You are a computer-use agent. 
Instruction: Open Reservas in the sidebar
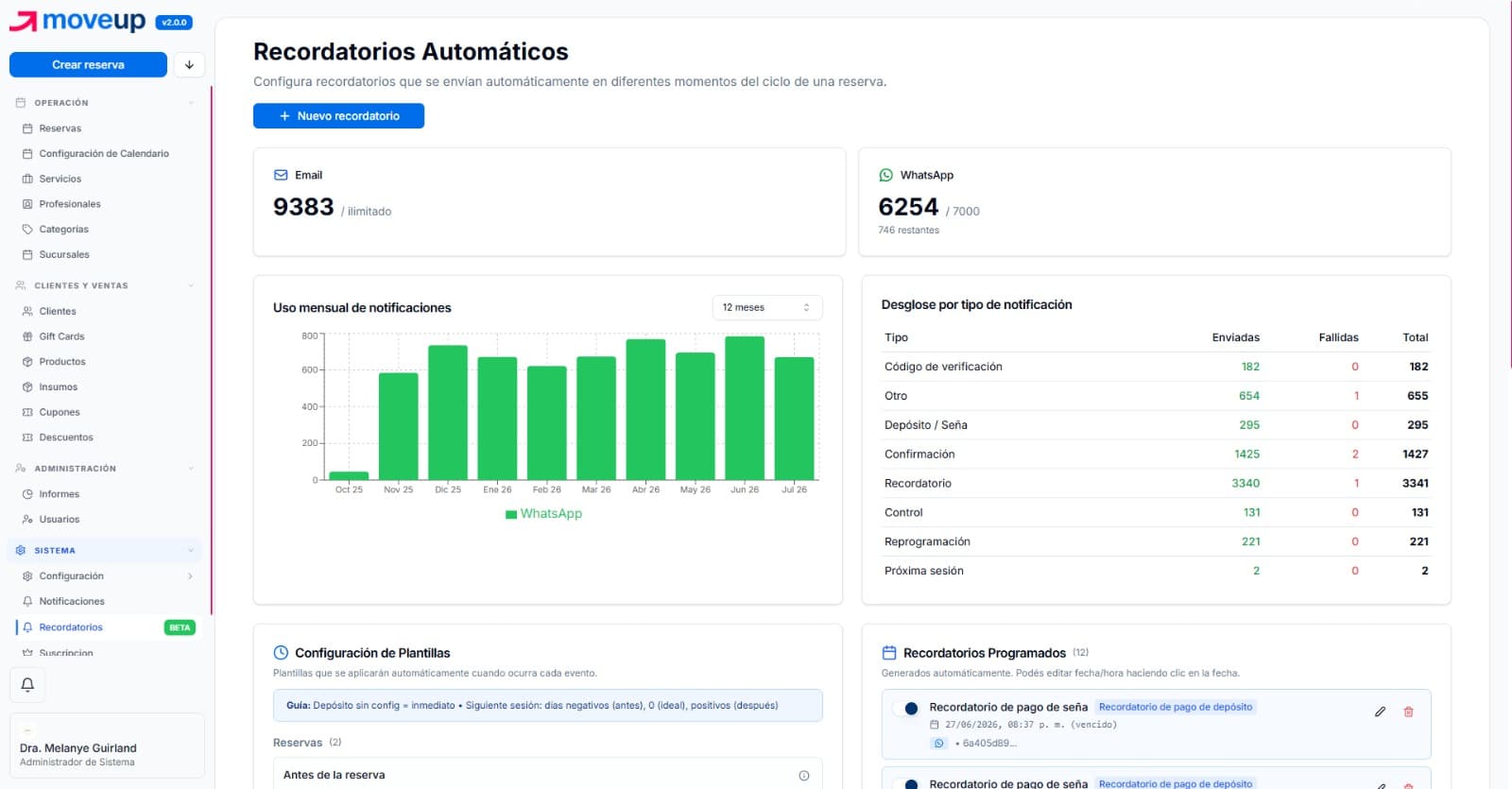[x=60, y=129]
